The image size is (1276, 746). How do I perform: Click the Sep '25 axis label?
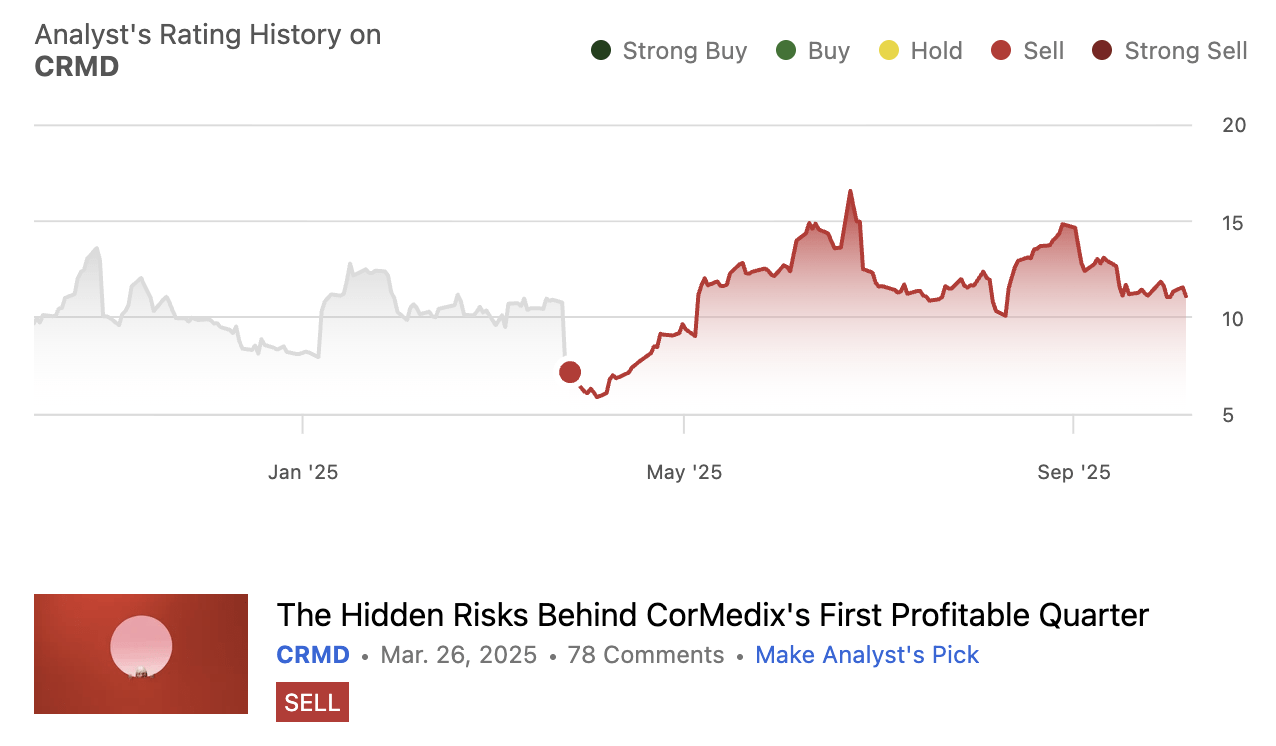1073,472
